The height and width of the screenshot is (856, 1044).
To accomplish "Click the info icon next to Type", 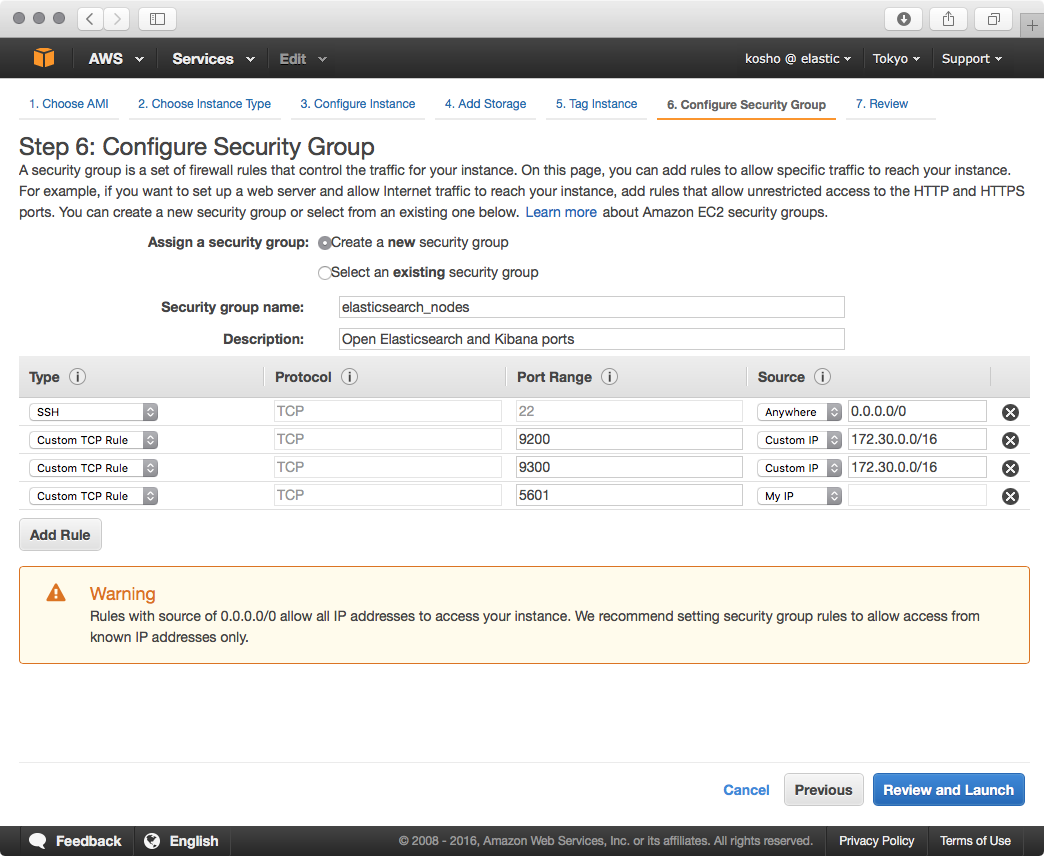I will coord(77,377).
